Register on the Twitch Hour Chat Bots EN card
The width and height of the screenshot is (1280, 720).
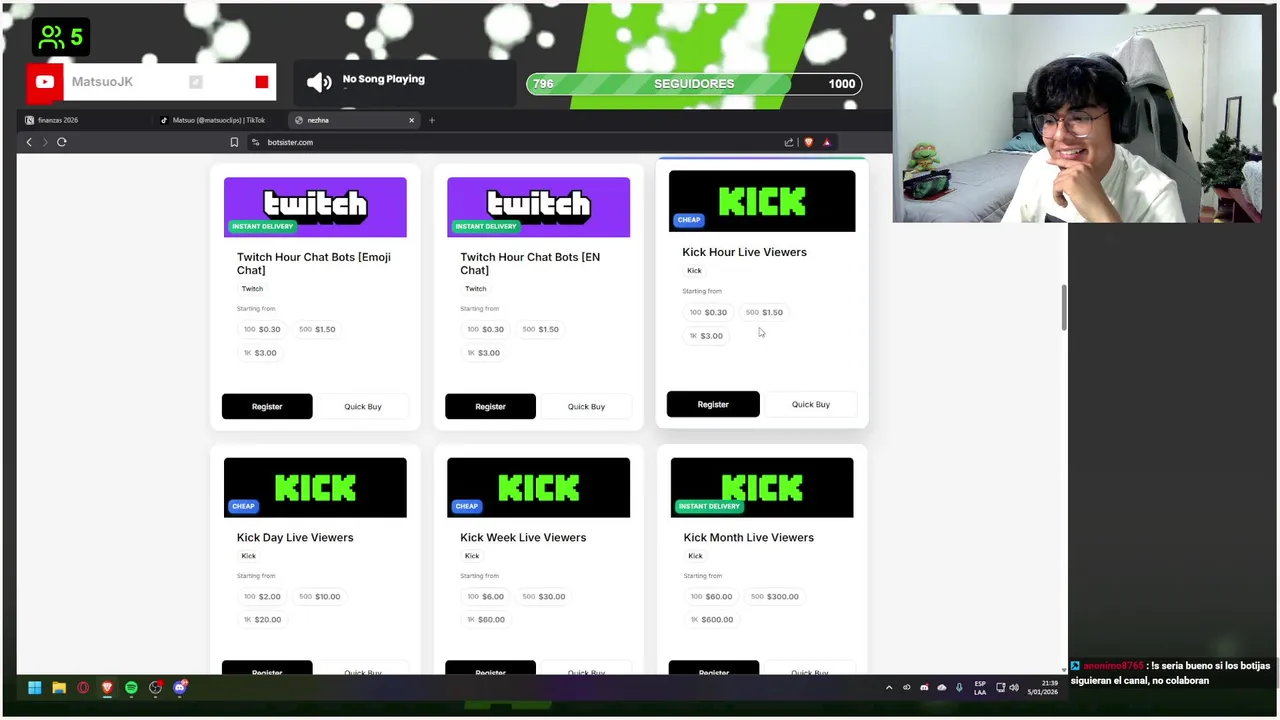pos(490,406)
